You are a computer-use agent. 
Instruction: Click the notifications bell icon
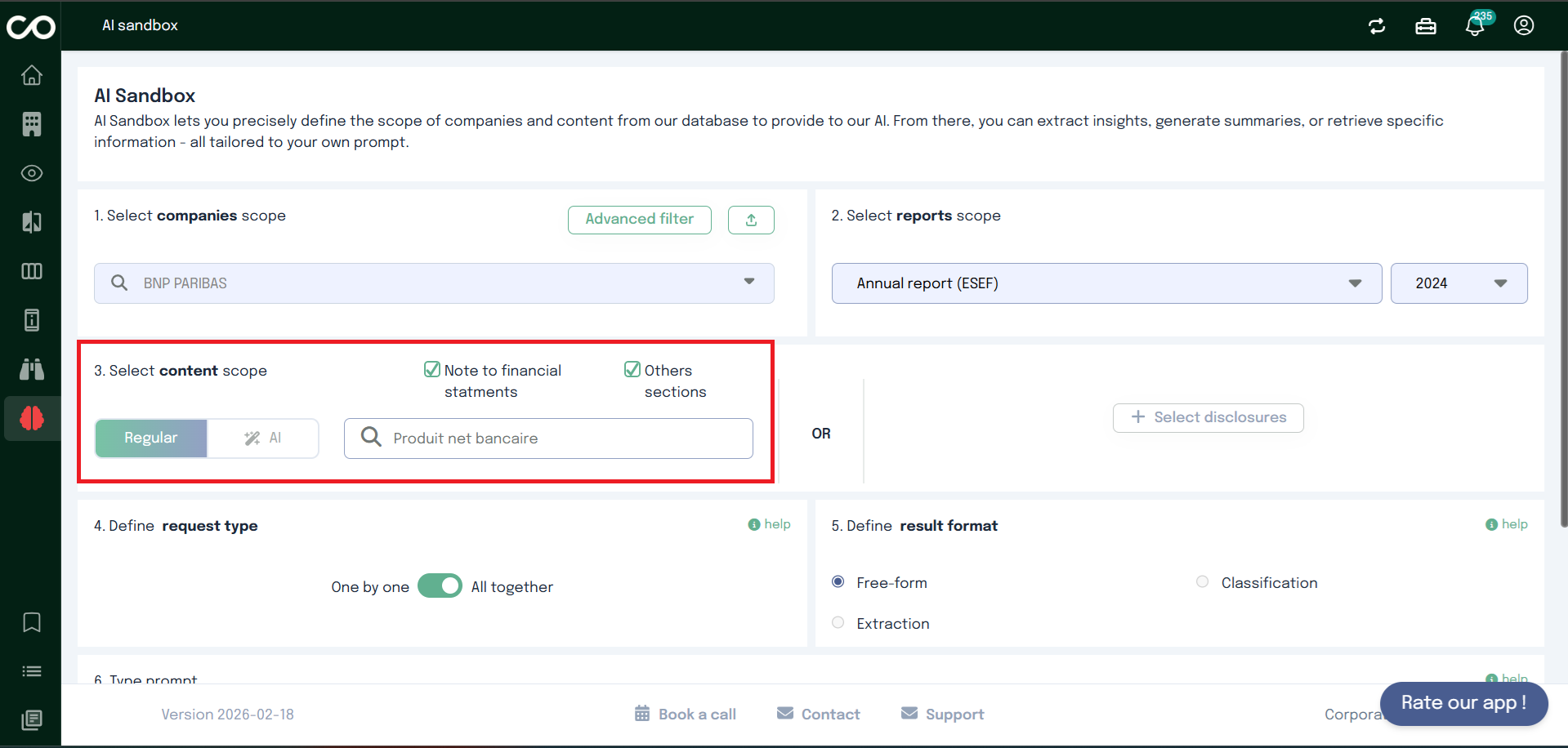[1475, 26]
